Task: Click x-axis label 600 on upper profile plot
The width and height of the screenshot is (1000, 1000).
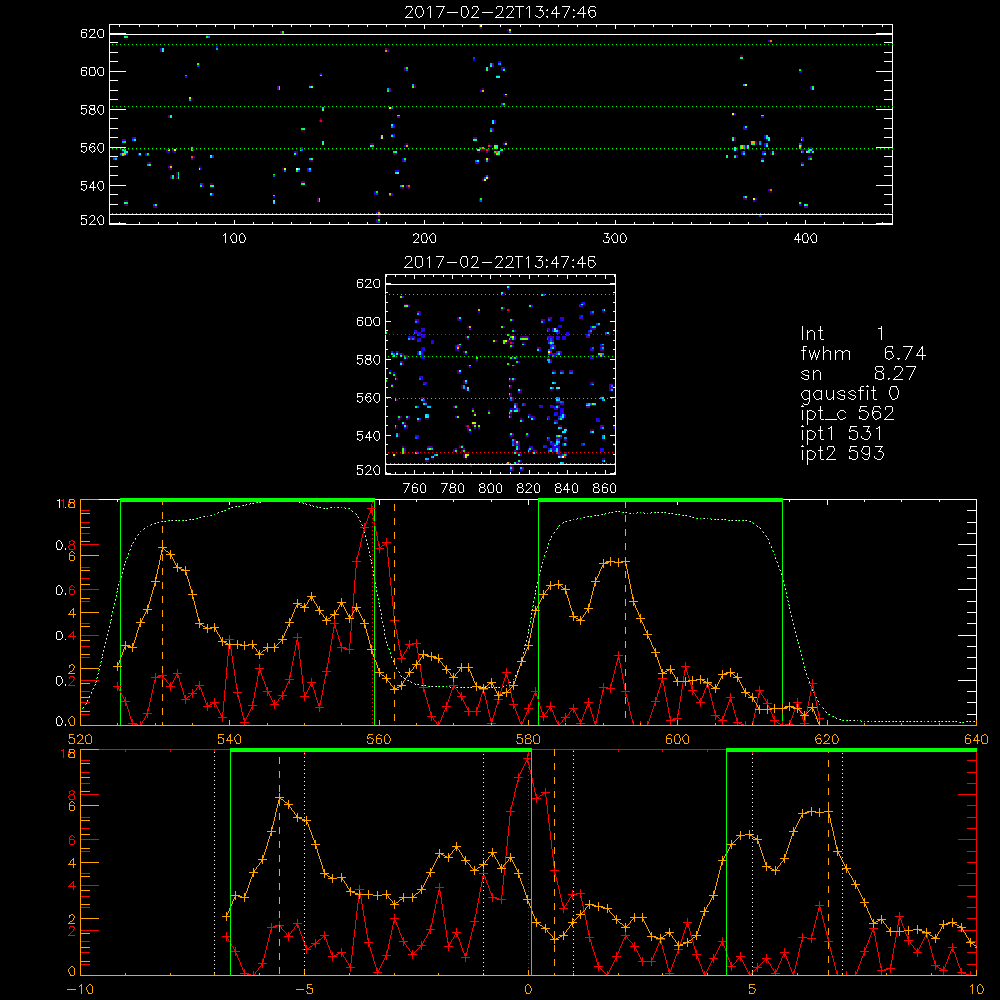Action: click(x=677, y=739)
